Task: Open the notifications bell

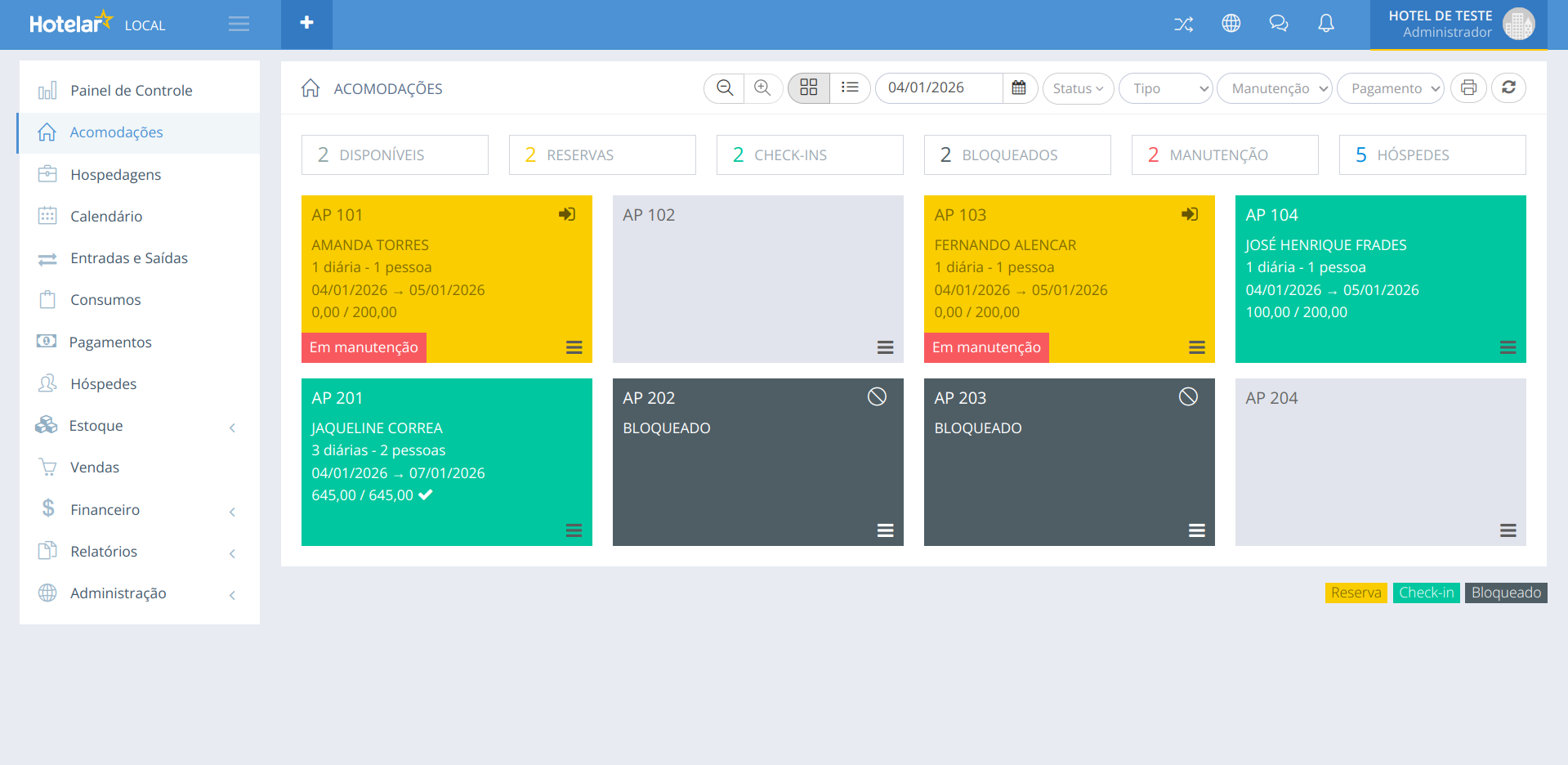Action: click(x=1325, y=24)
